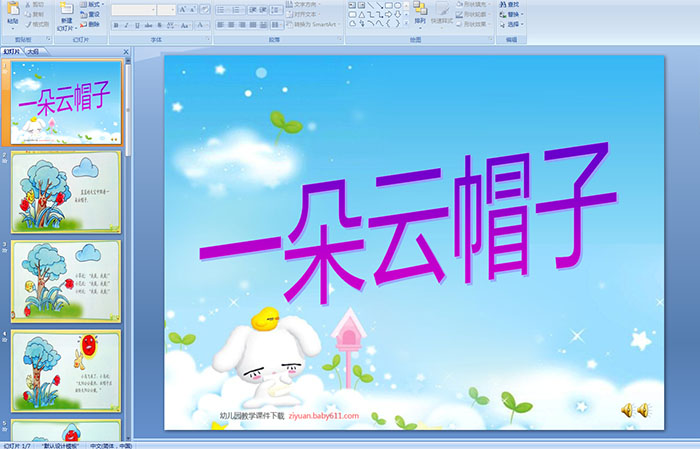Open the Character Spacing (AV) dropdown
Image resolution: width=700 pixels, height=449 pixels.
pyautogui.click(x=171, y=25)
